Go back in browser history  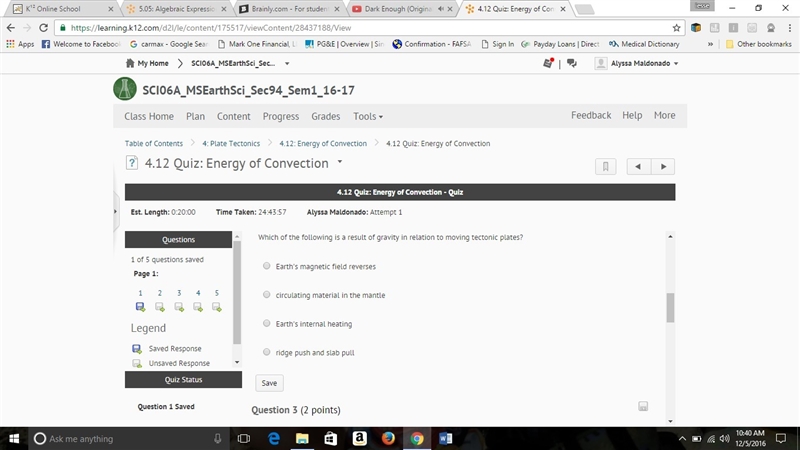[11, 28]
